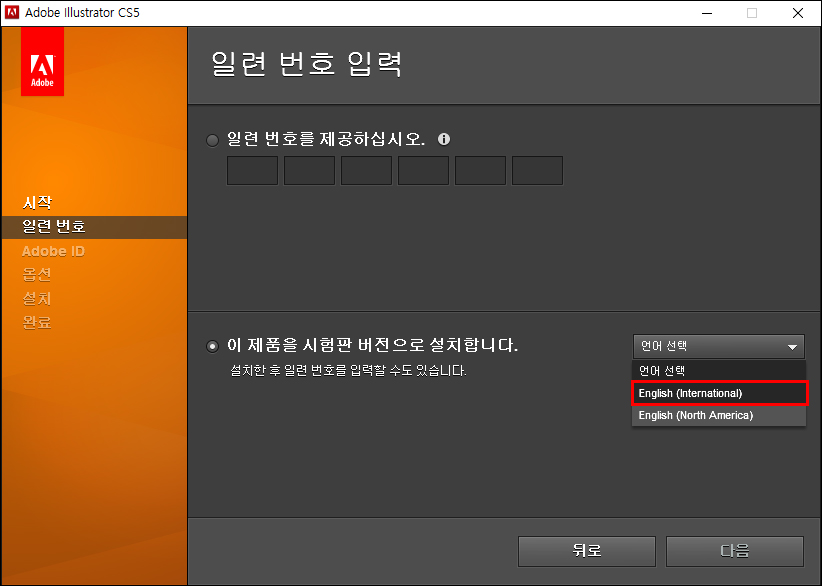The width and height of the screenshot is (822, 586).
Task: Click the second serial number field
Action: click(309, 170)
